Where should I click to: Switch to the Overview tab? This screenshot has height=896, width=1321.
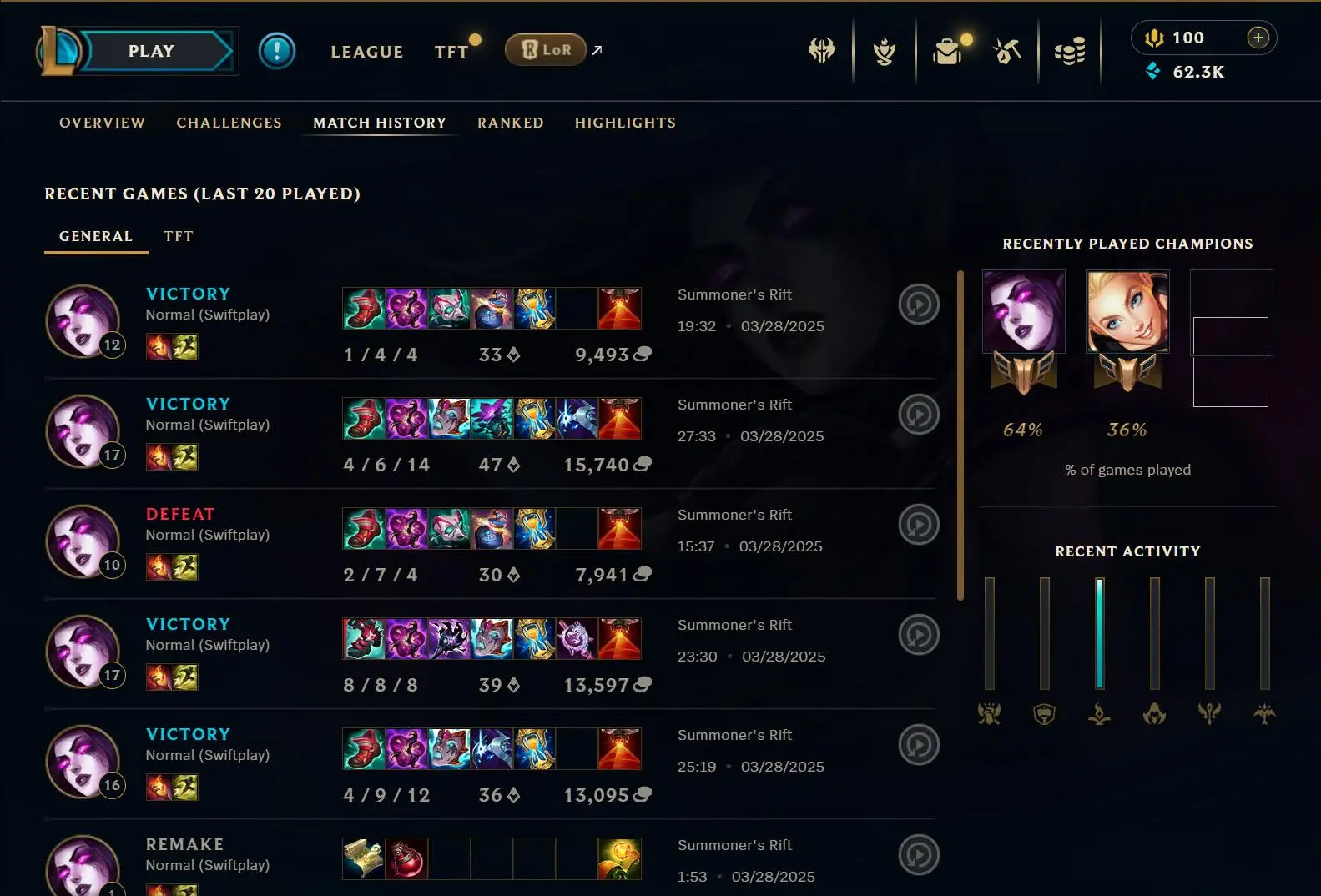pos(103,123)
